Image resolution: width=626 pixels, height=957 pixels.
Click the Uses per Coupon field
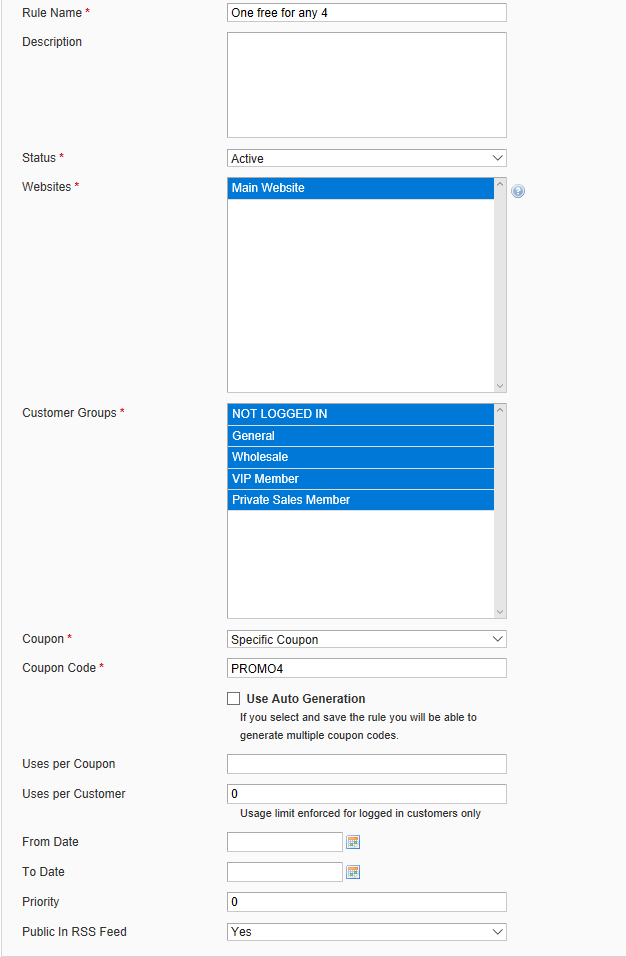point(366,764)
